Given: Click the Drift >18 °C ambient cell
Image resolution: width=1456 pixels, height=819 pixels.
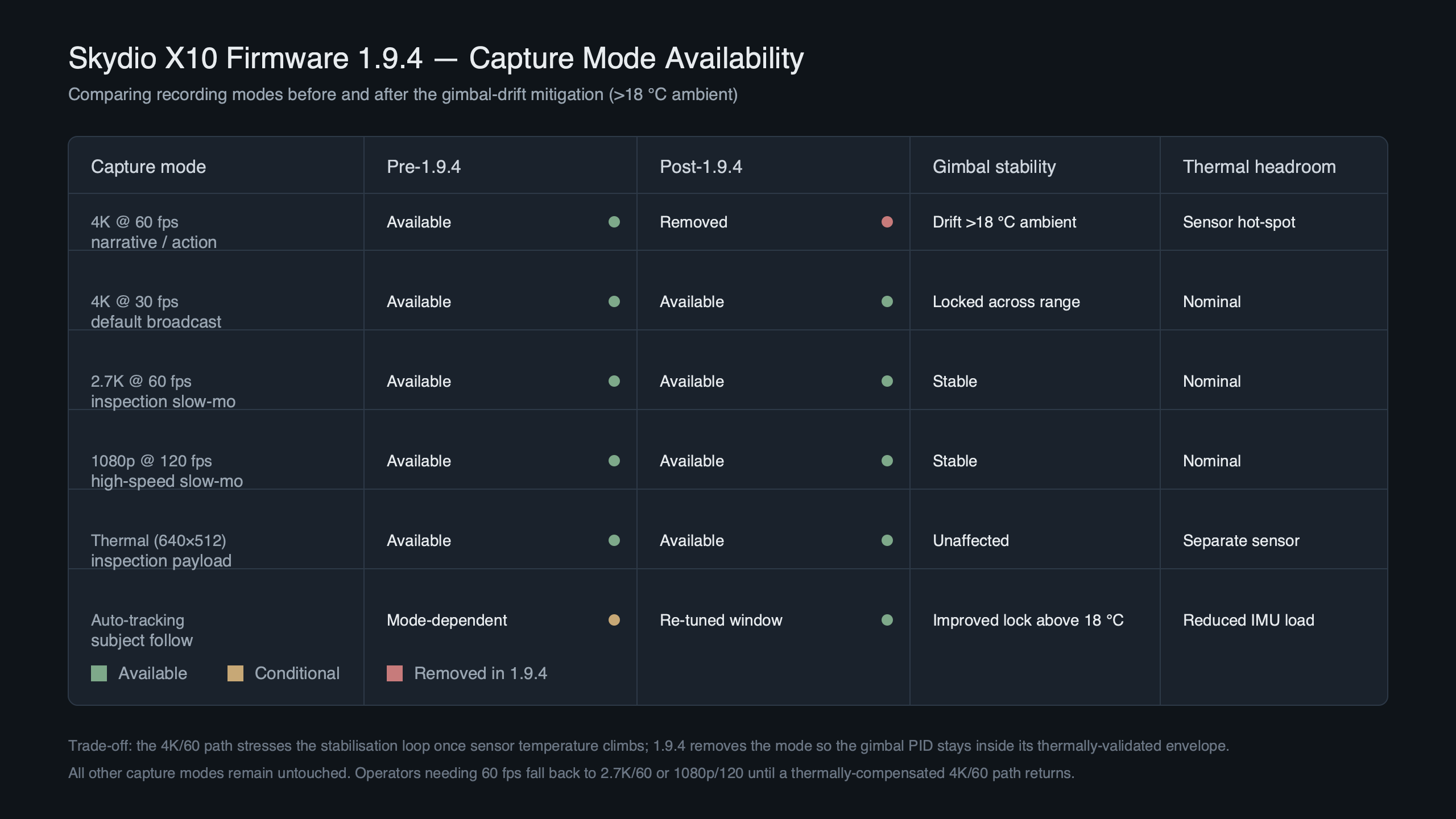Looking at the screenshot, I should point(1004,222).
